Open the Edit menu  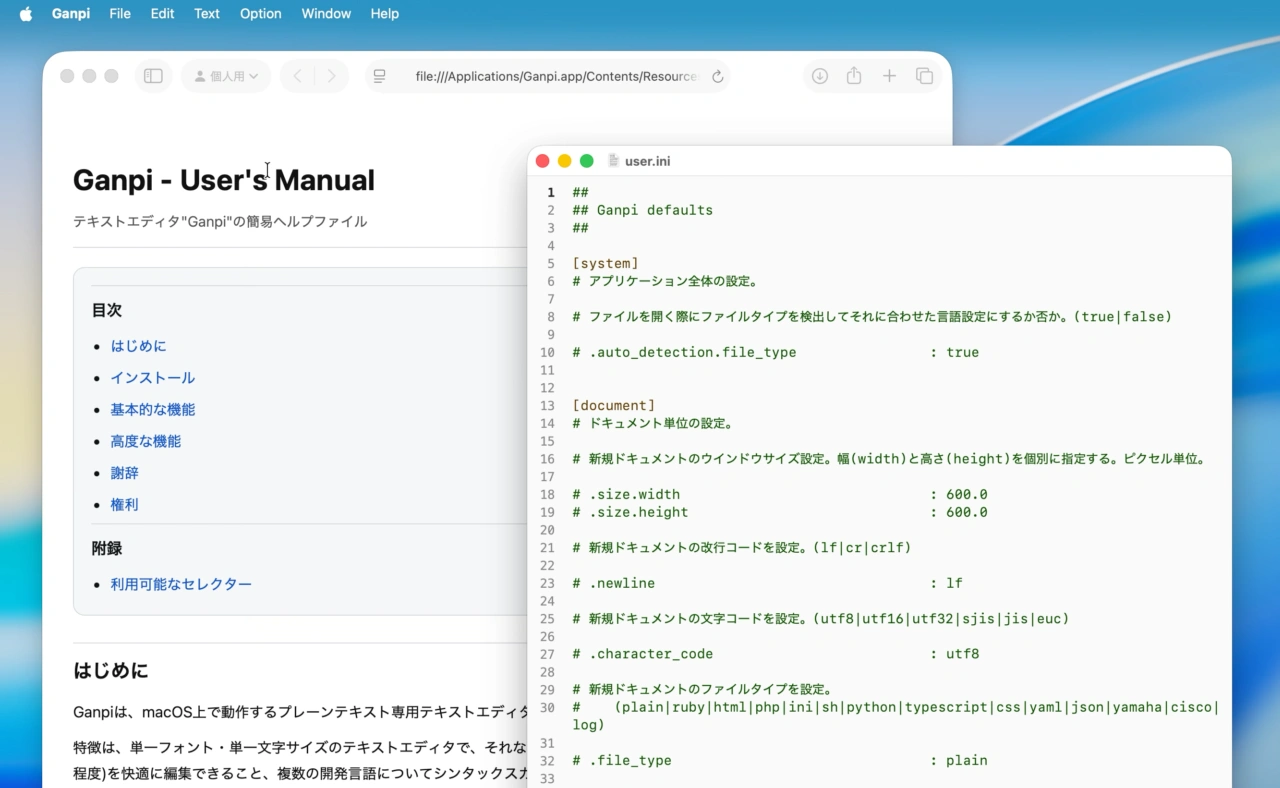[x=162, y=14]
